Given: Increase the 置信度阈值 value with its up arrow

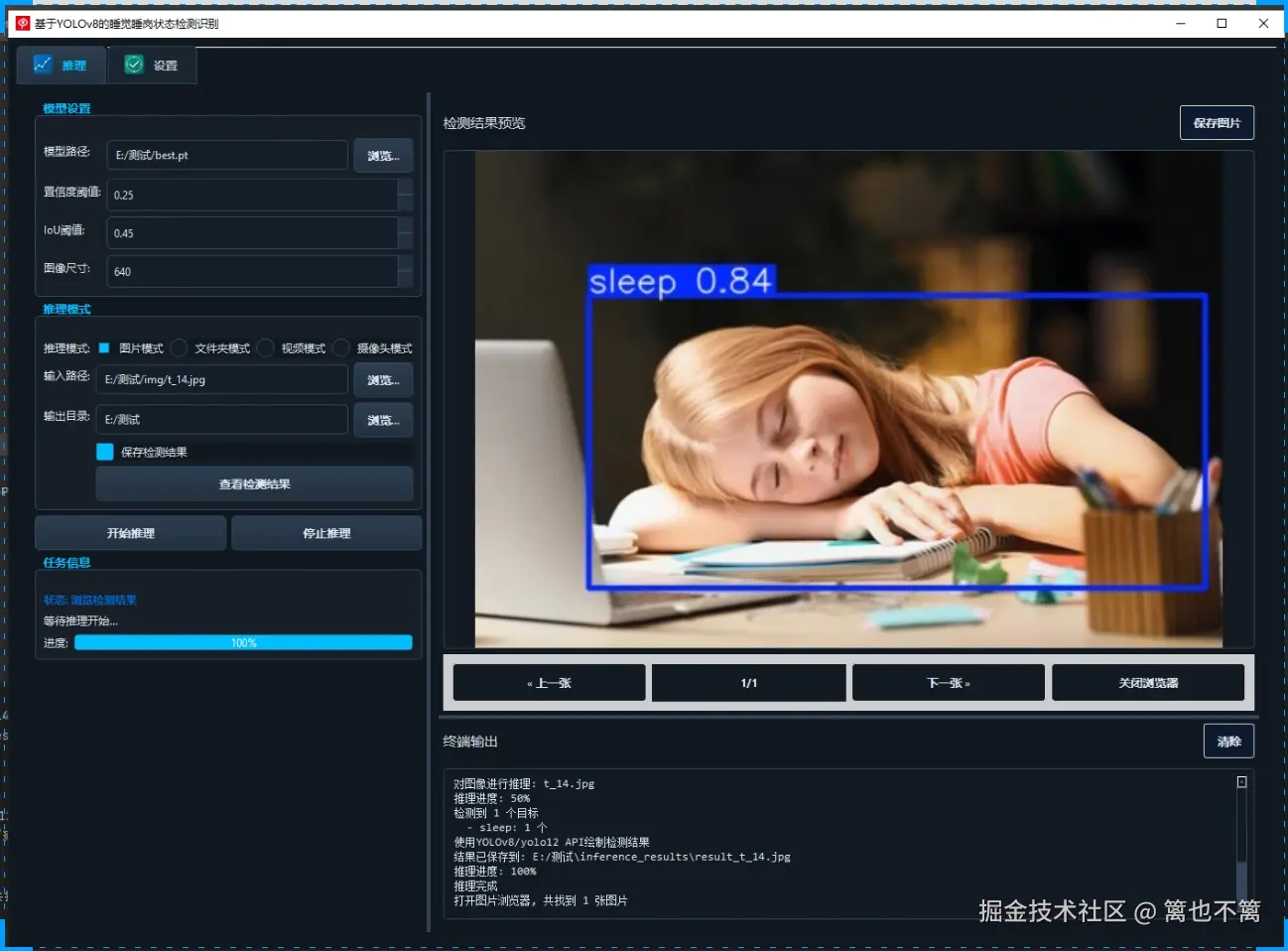Looking at the screenshot, I should (405, 188).
